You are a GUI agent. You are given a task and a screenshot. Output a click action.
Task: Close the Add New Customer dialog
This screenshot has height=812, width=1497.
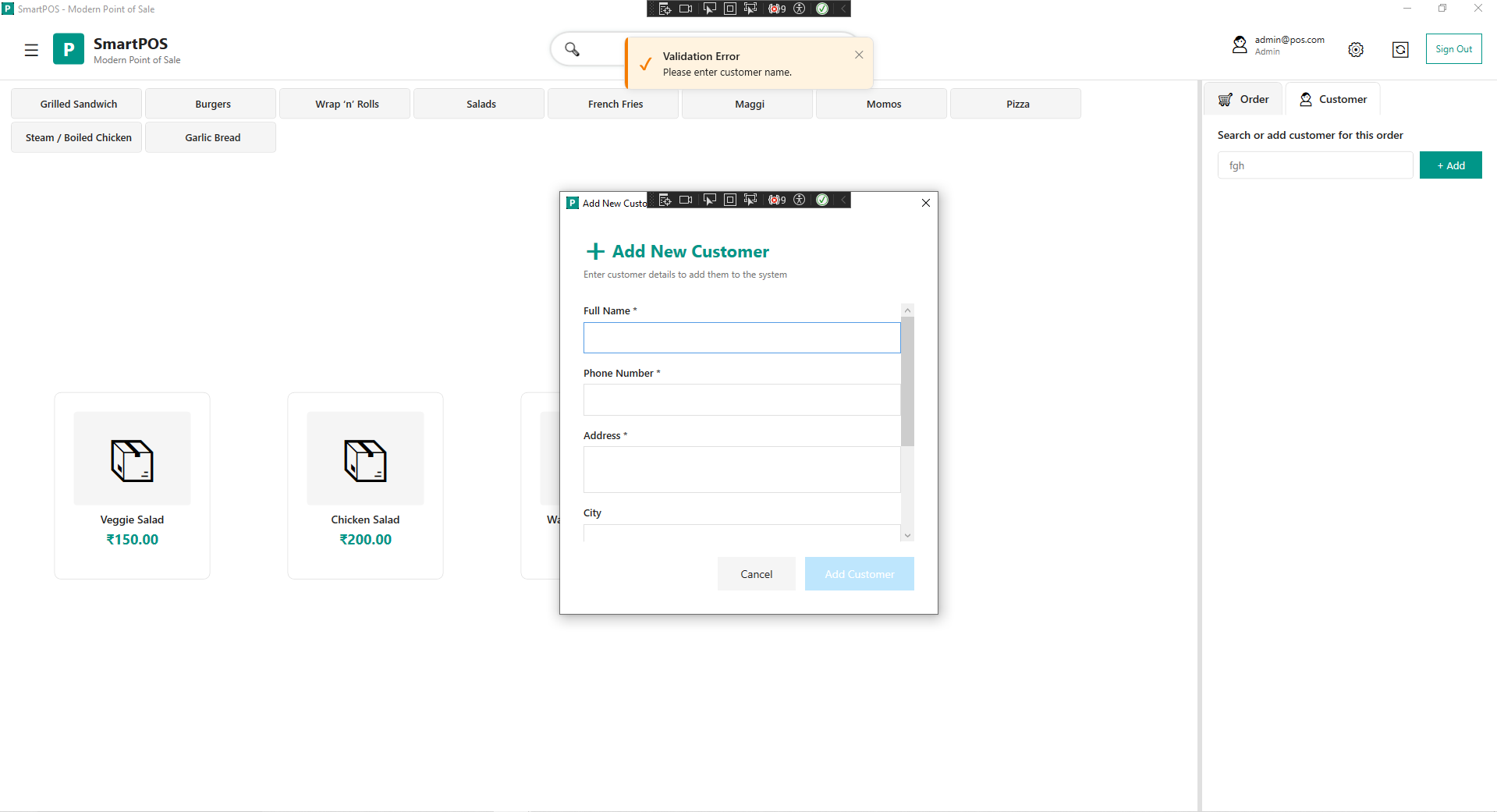coord(926,203)
